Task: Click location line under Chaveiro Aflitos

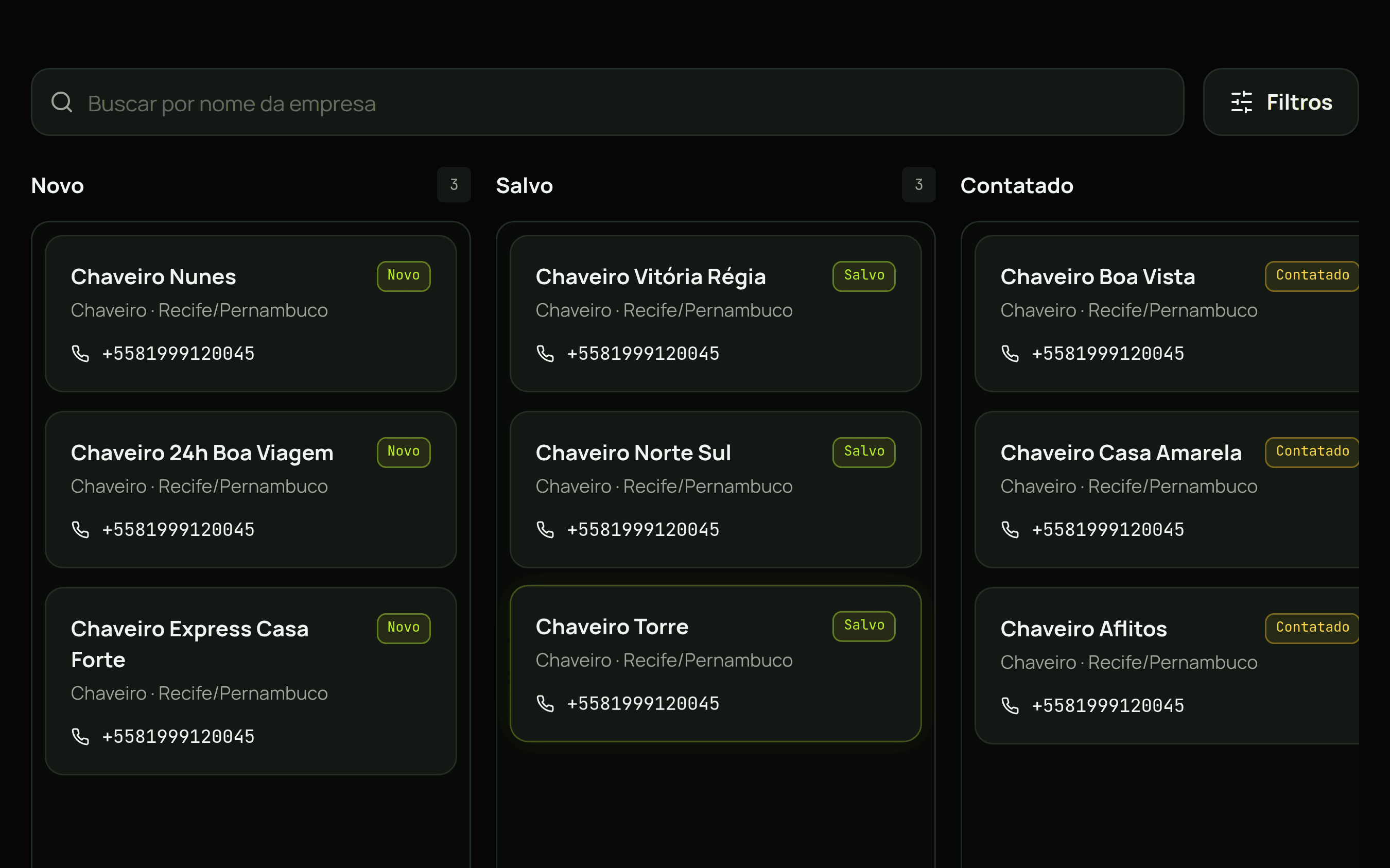Action: click(1129, 662)
